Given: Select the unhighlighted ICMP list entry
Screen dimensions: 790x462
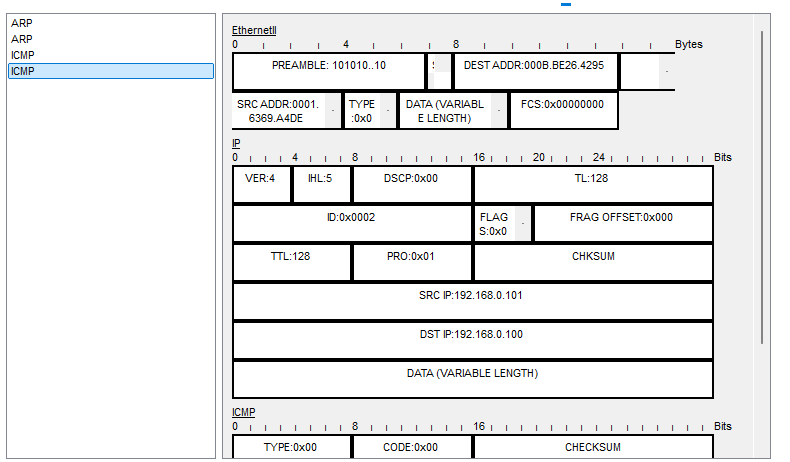Looking at the screenshot, I should click(x=24, y=54).
